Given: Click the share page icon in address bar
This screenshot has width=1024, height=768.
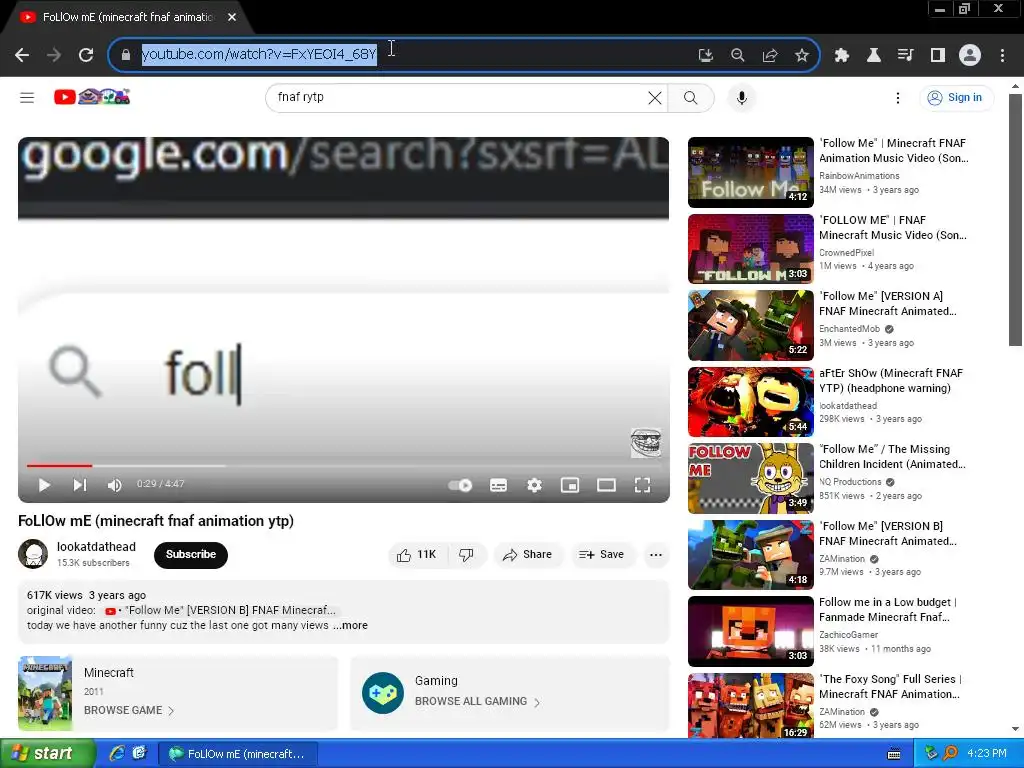Looking at the screenshot, I should 770,55.
